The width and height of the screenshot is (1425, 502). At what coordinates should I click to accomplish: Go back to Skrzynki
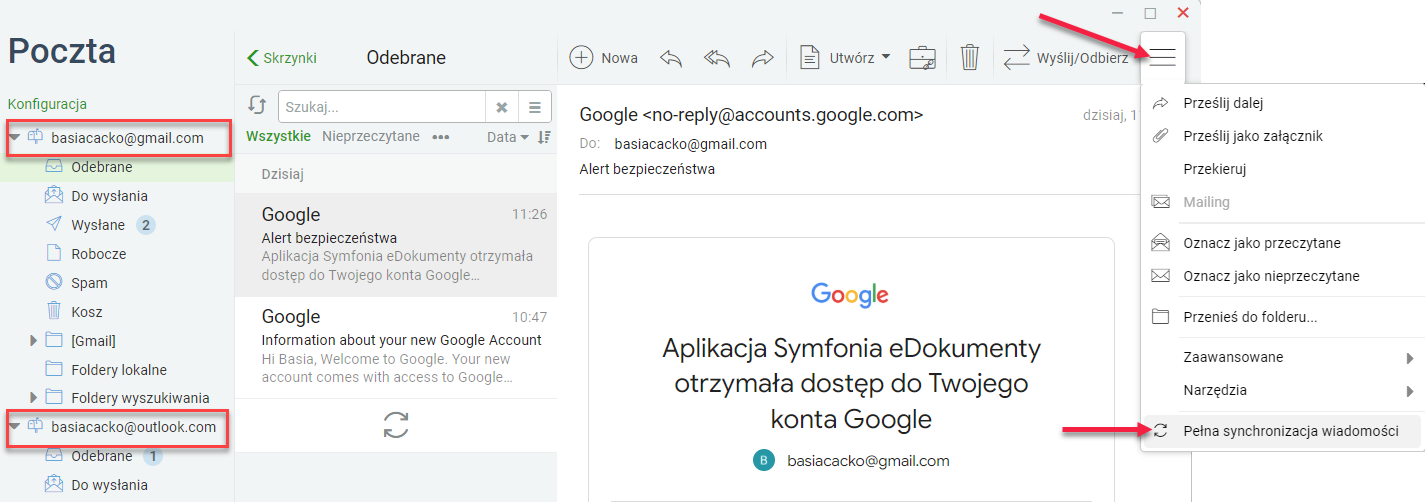282,58
